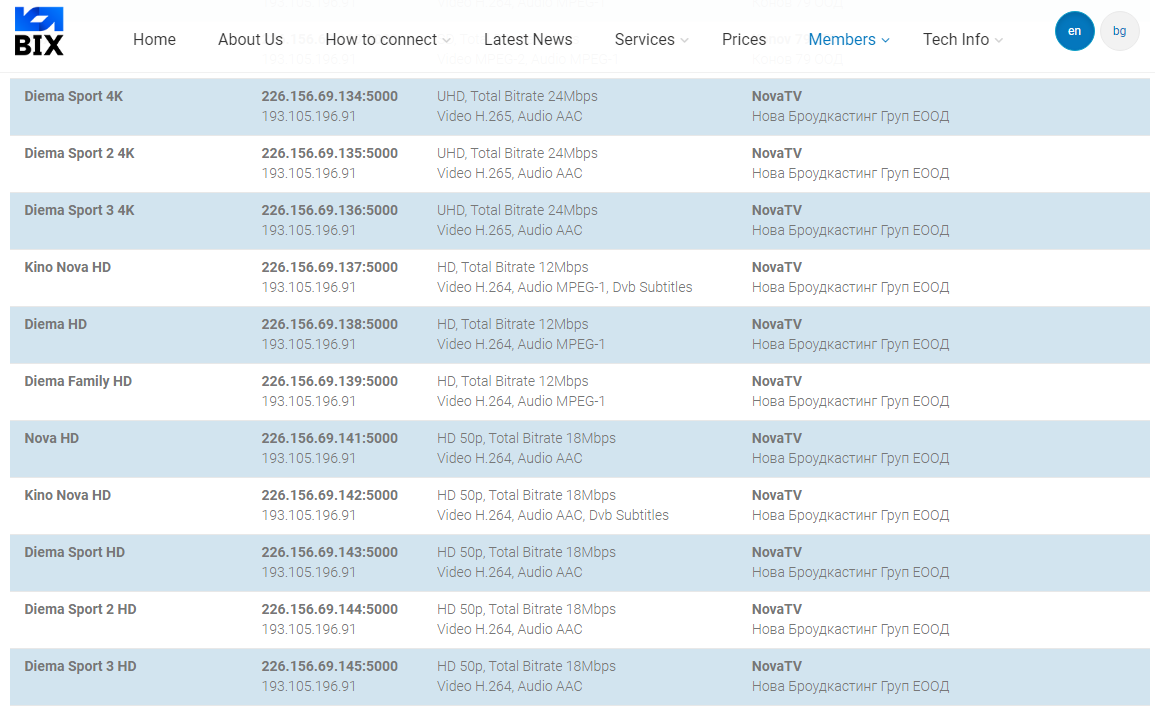1155x712 pixels.
Task: Select the Diema Family HD channel name
Action: point(78,381)
